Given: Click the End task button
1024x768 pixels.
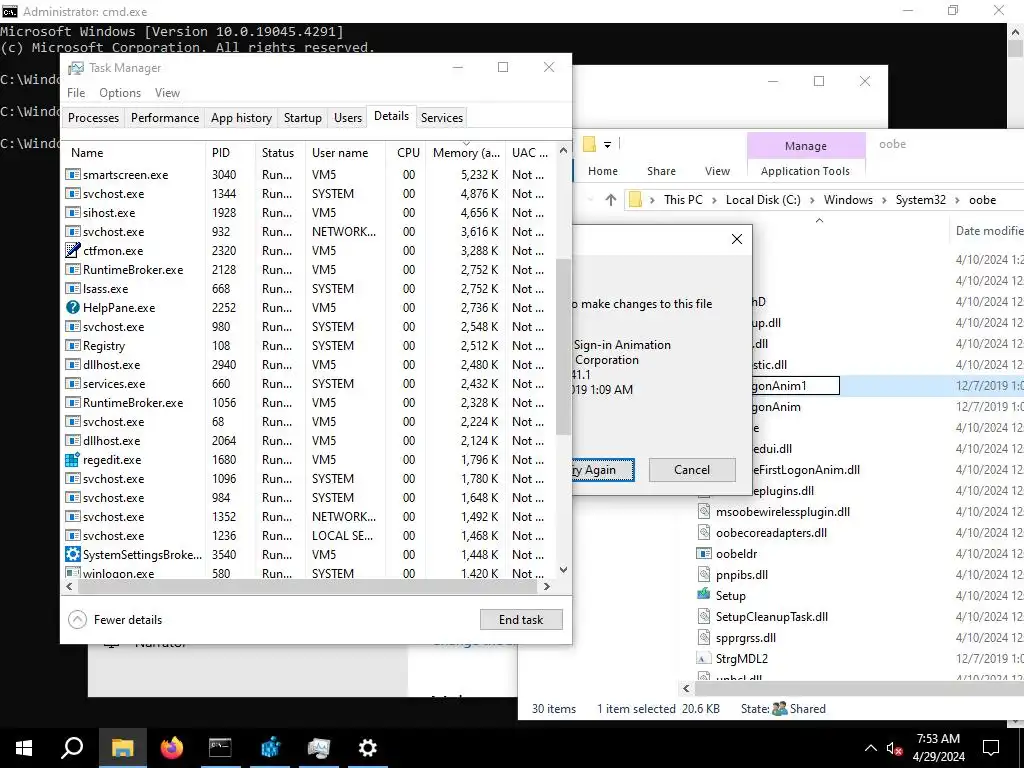Looking at the screenshot, I should [x=520, y=619].
